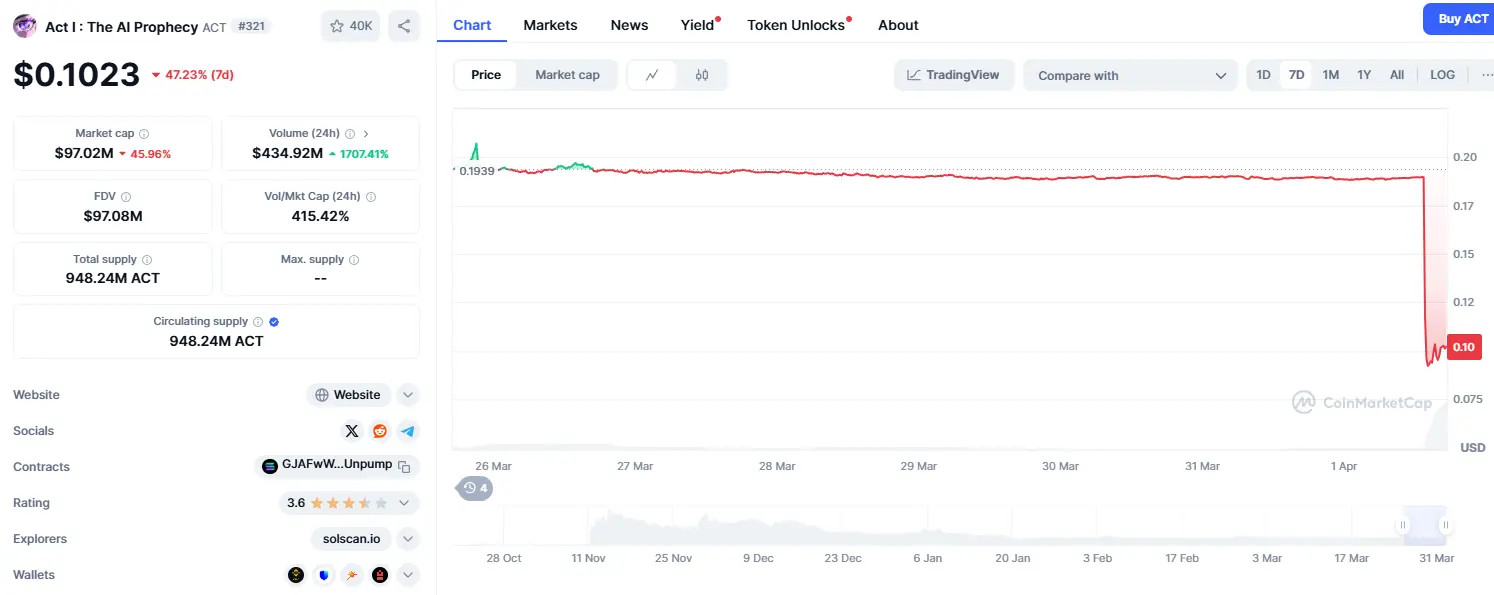Screen dimensions: 1494x595
Task: Click the left handle of range slider
Action: click(1403, 525)
